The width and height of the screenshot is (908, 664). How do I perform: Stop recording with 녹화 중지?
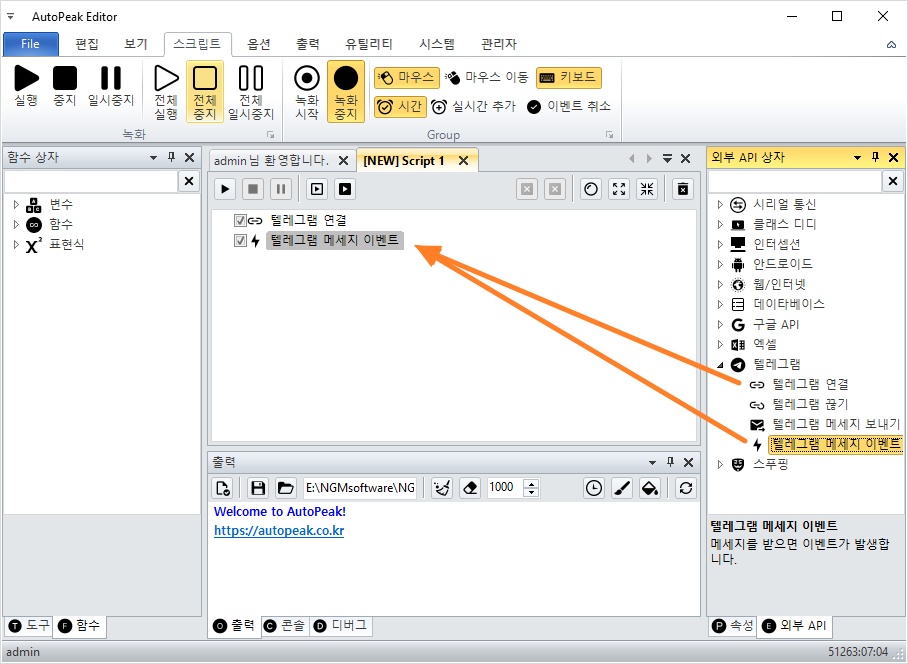click(346, 92)
